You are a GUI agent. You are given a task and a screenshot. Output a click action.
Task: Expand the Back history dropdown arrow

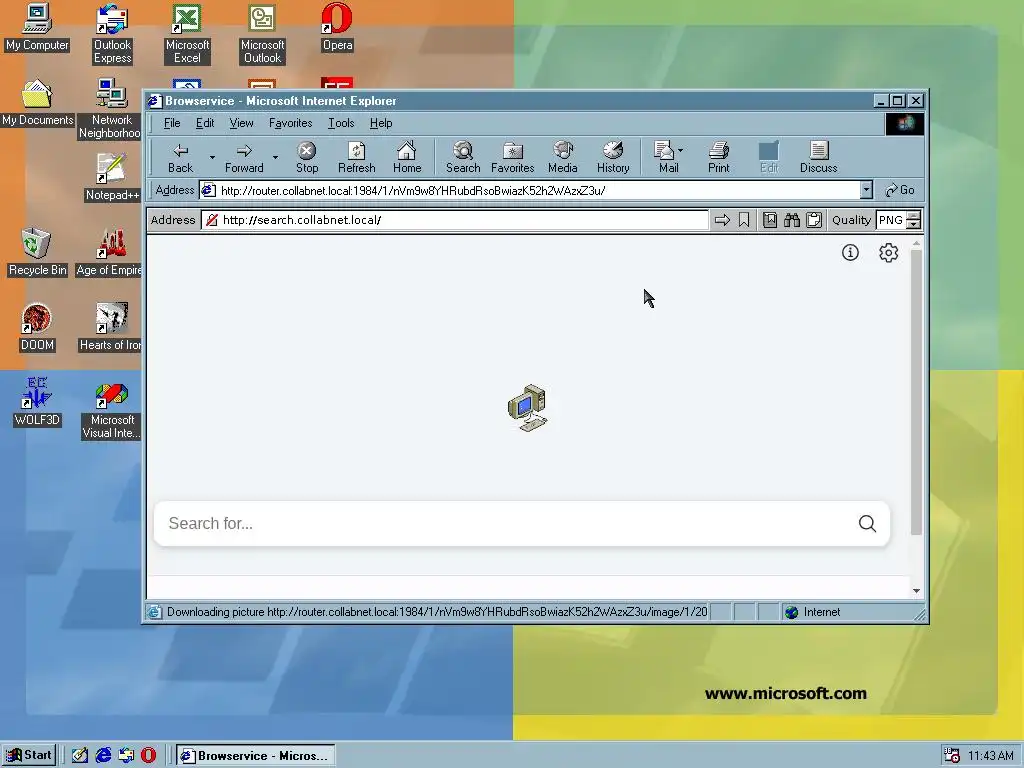[x=212, y=157]
